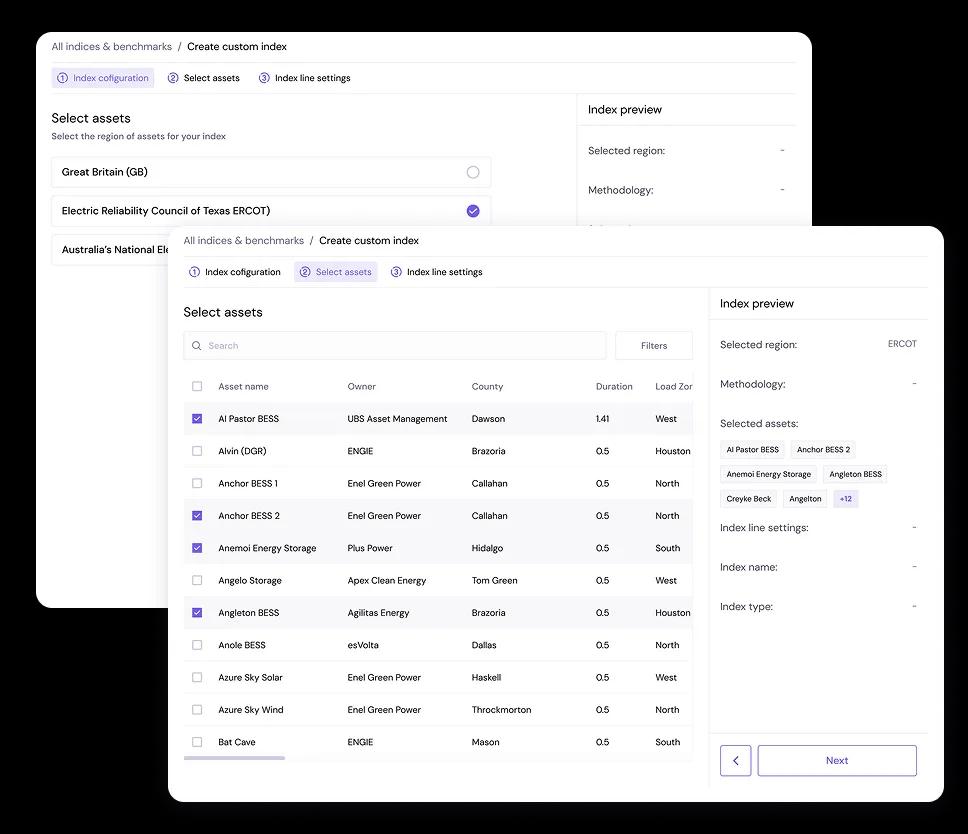Image resolution: width=968 pixels, height=834 pixels.
Task: Click the step 2 'Select assets' icon
Action: (304, 271)
